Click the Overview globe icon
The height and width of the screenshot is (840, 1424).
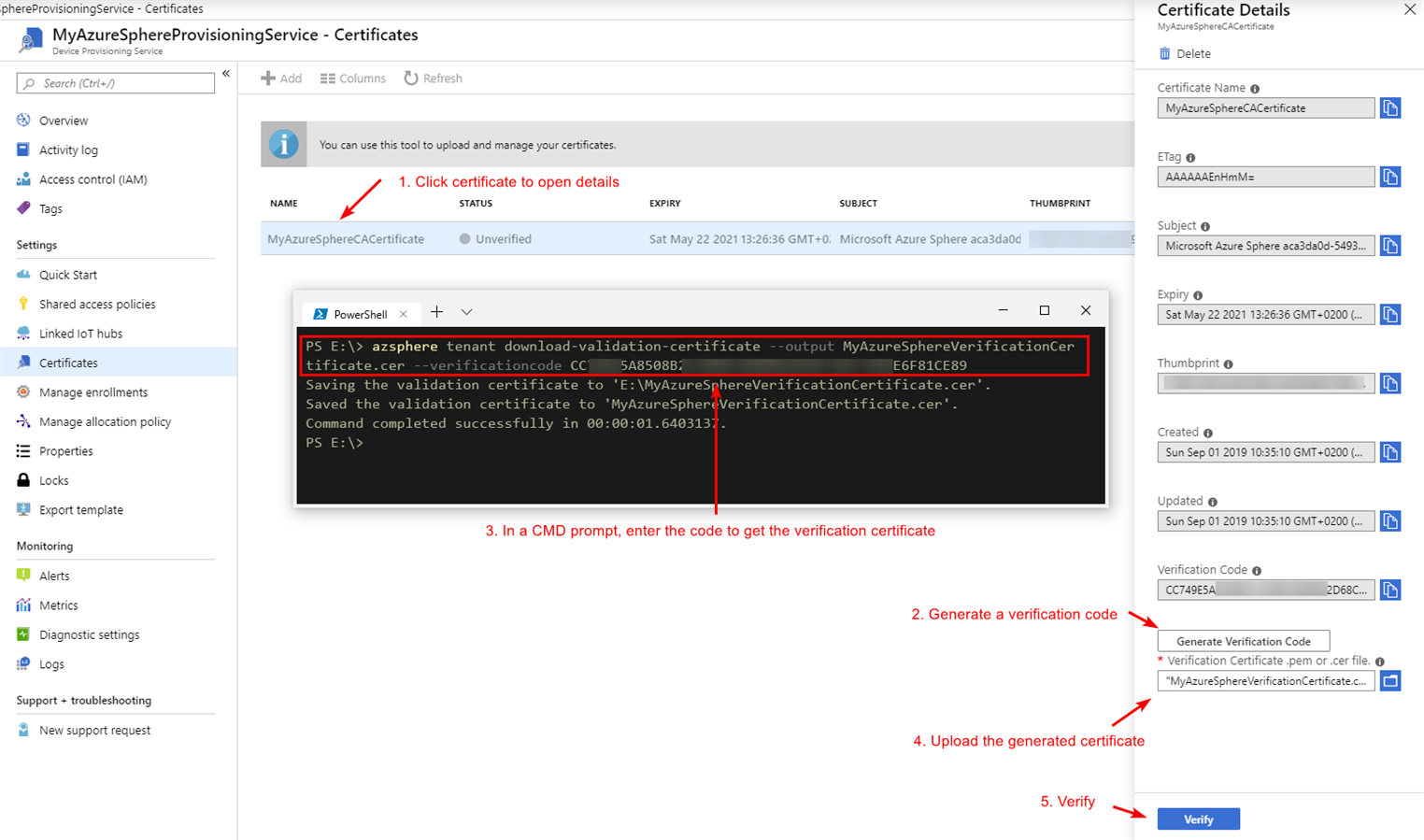click(23, 120)
